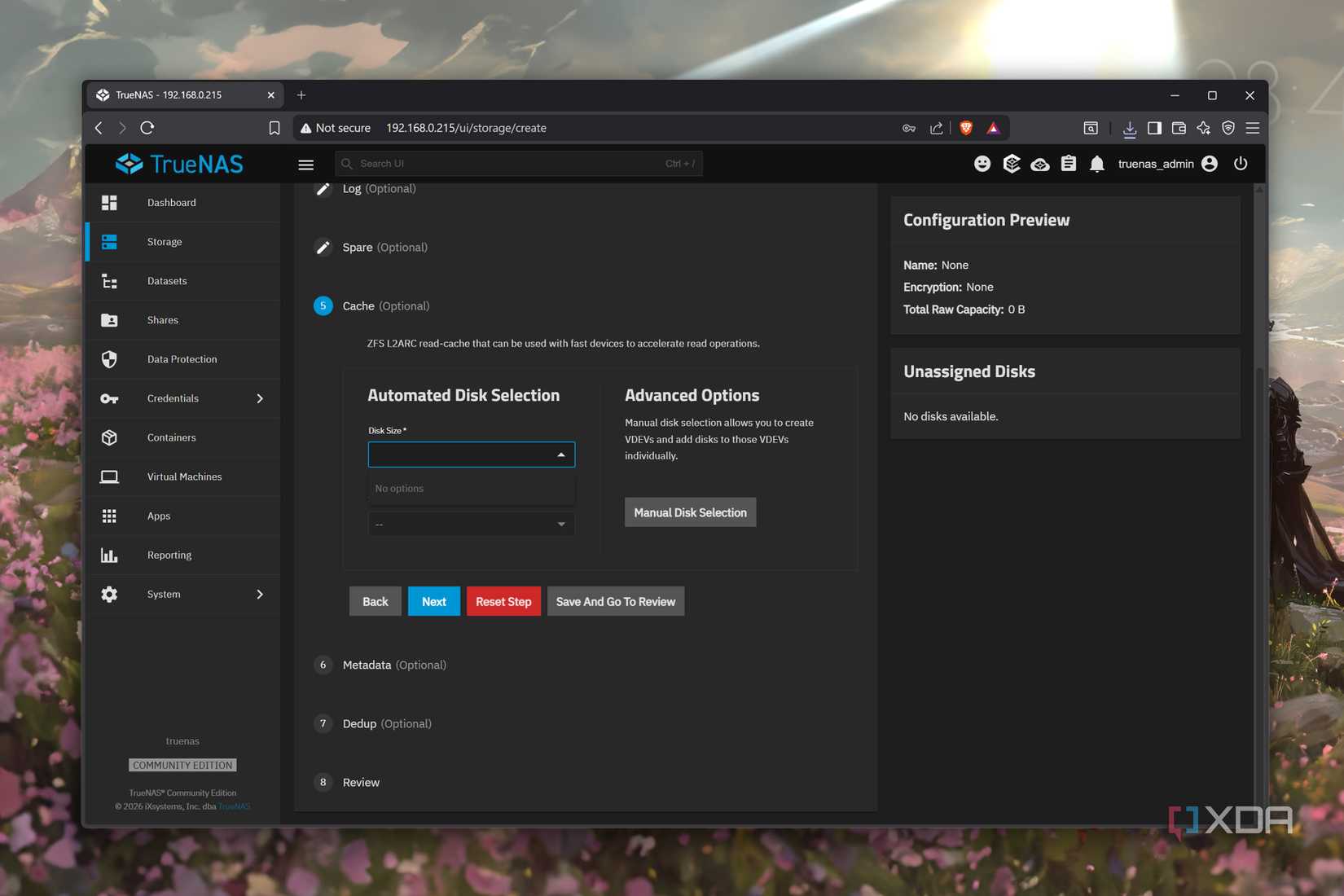Viewport: 1344px width, 896px height.
Task: Reload the browser page
Action: pos(147,128)
